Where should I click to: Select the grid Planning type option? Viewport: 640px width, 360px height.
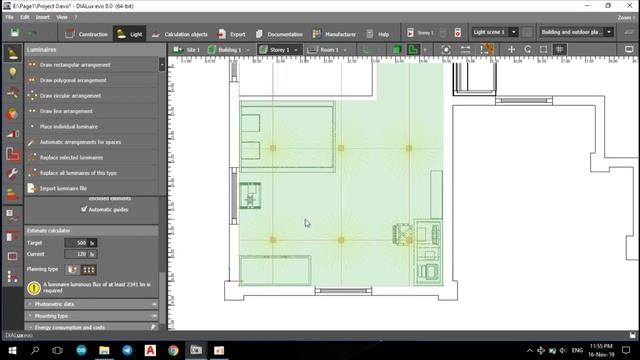[89, 270]
